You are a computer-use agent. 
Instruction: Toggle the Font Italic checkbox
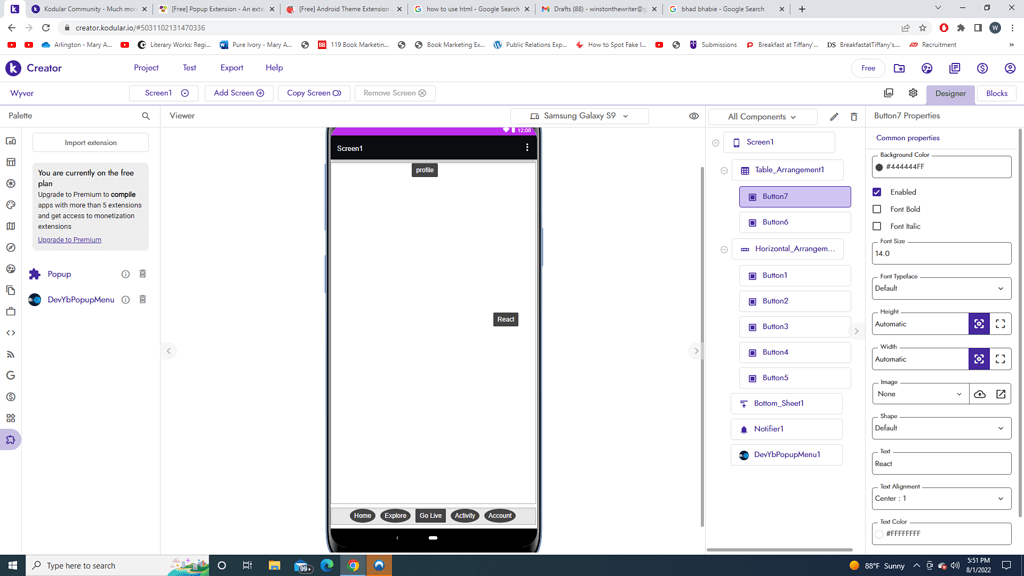point(877,226)
